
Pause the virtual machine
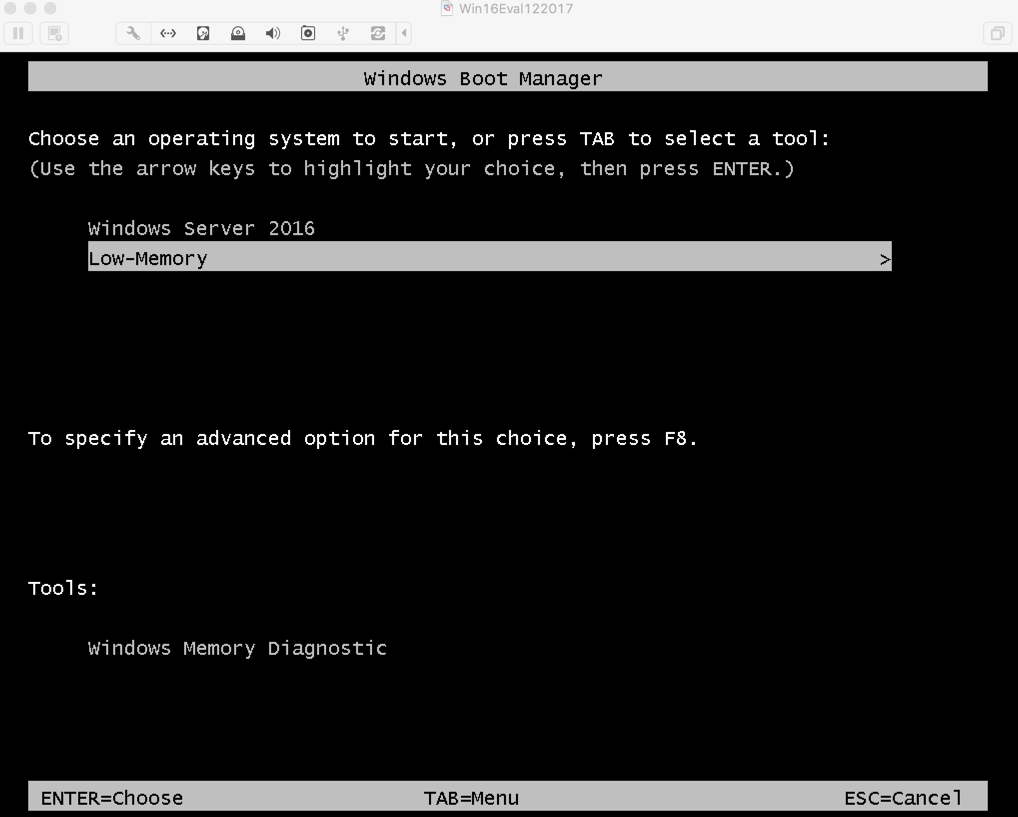[18, 33]
